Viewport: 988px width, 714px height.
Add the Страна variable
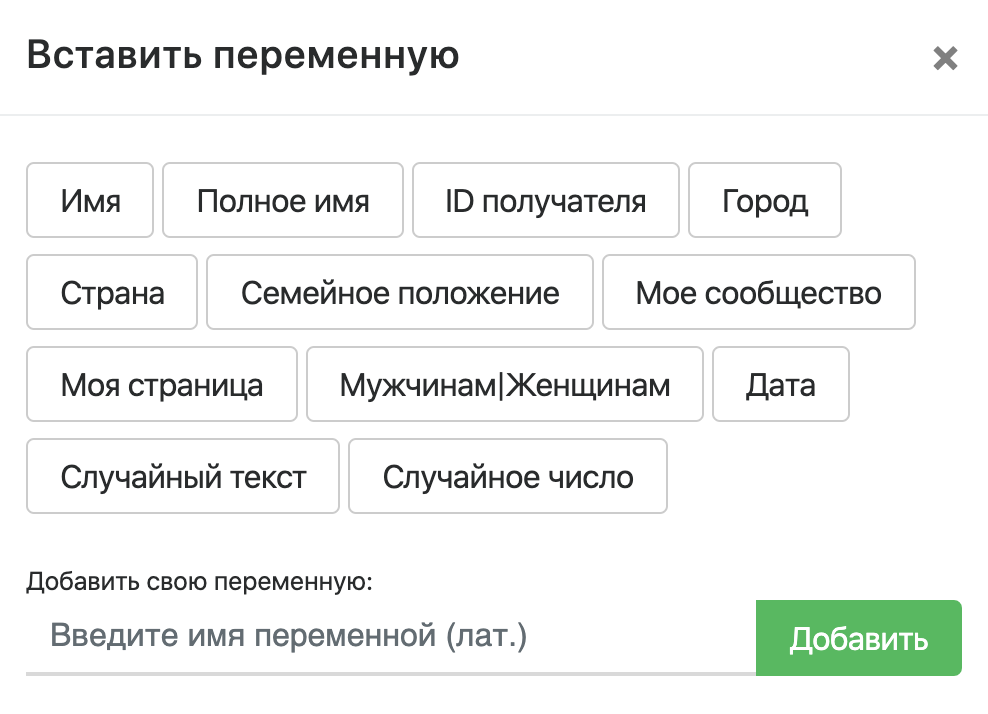[112, 293]
